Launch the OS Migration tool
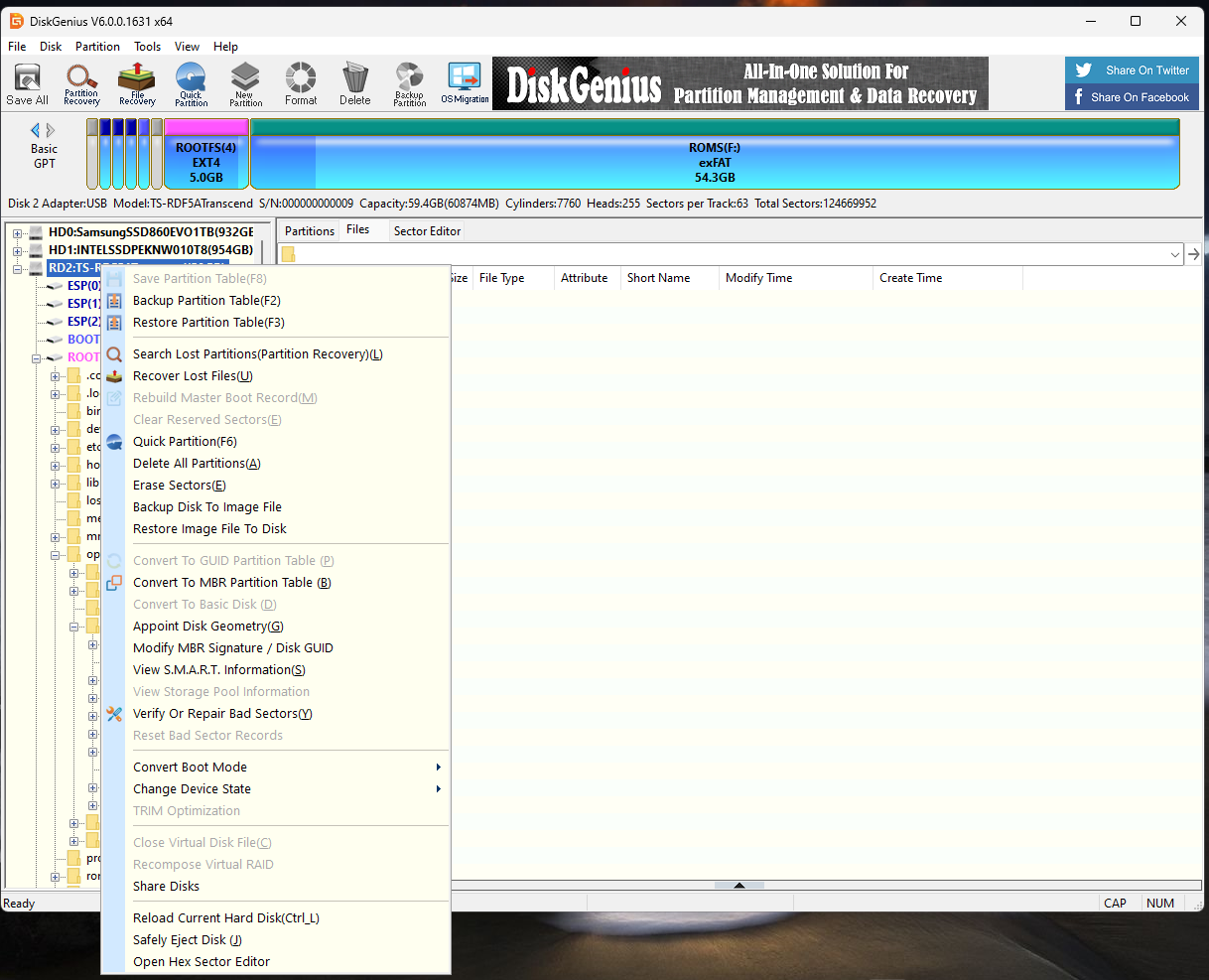Screen dimensions: 1209x980 [x=465, y=84]
